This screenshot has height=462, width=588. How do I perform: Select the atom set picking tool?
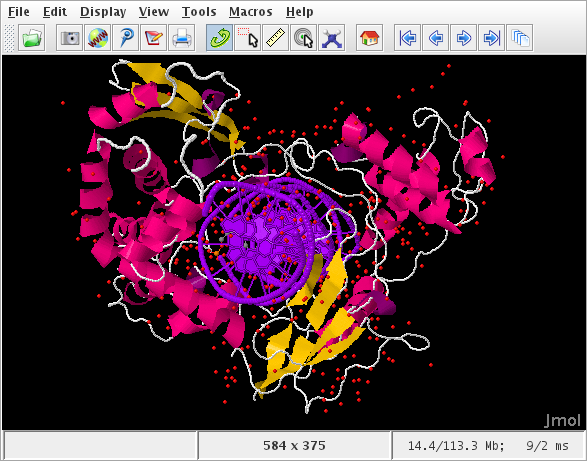click(248, 38)
